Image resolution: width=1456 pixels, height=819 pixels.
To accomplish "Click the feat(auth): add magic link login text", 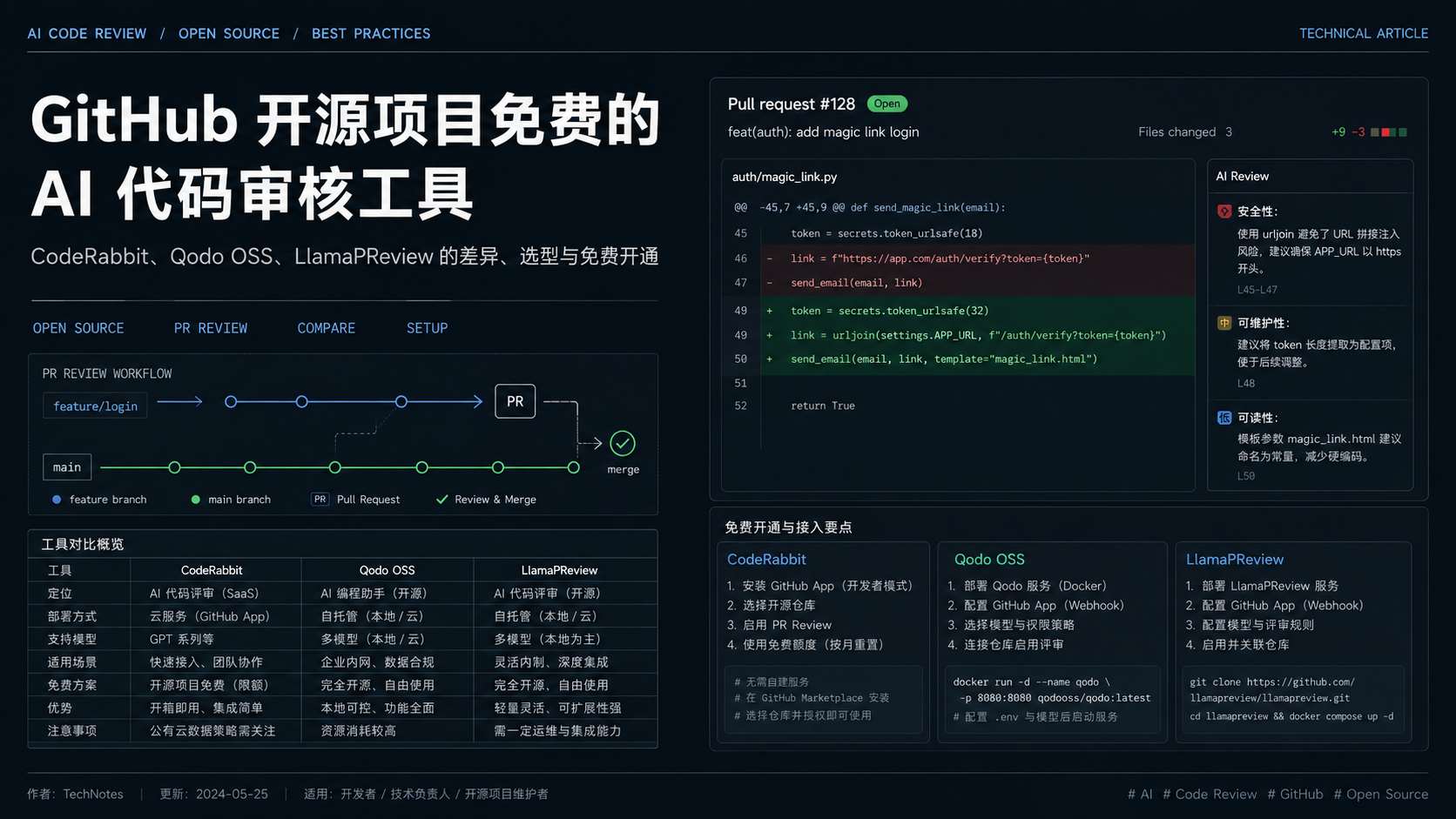I will click(824, 132).
